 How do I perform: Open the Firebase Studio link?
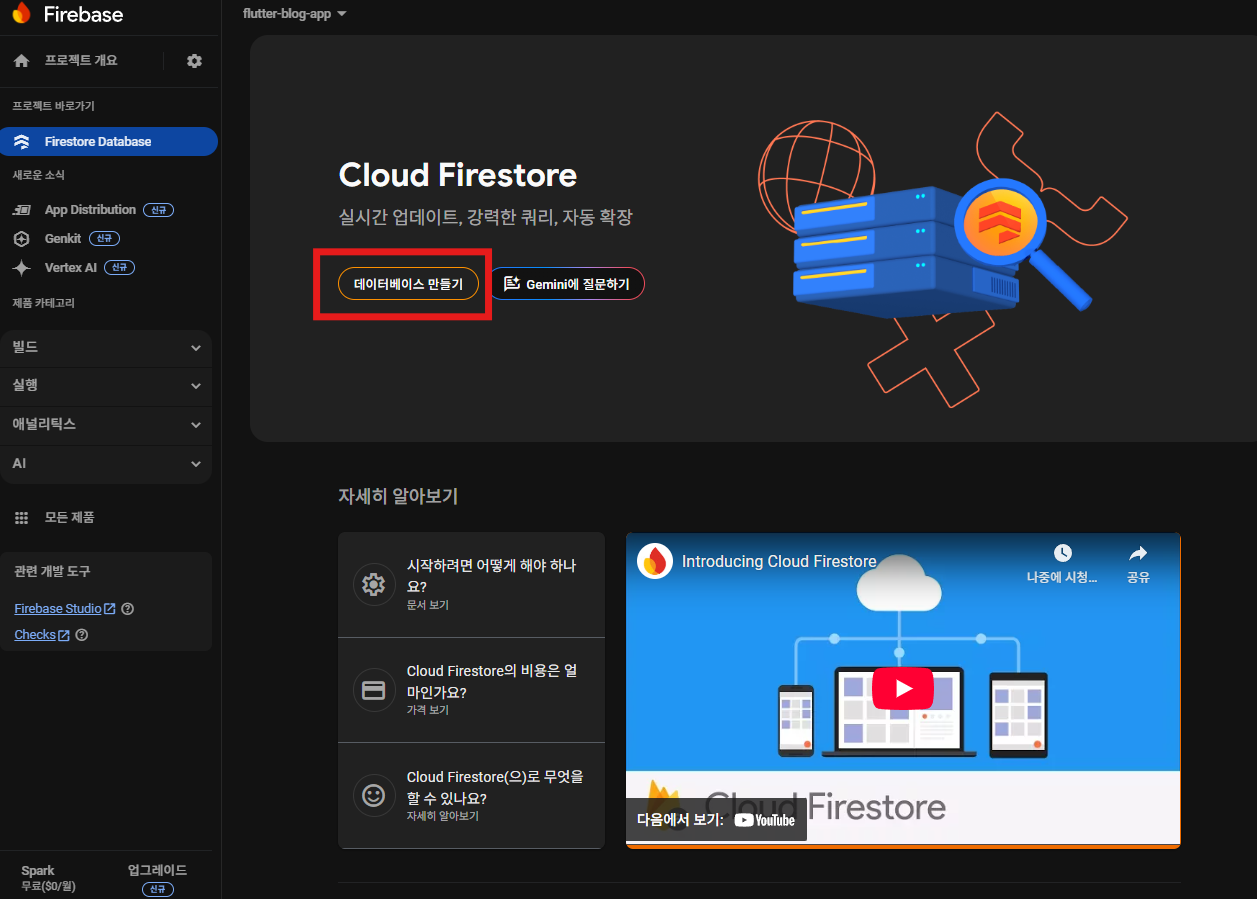(65, 609)
